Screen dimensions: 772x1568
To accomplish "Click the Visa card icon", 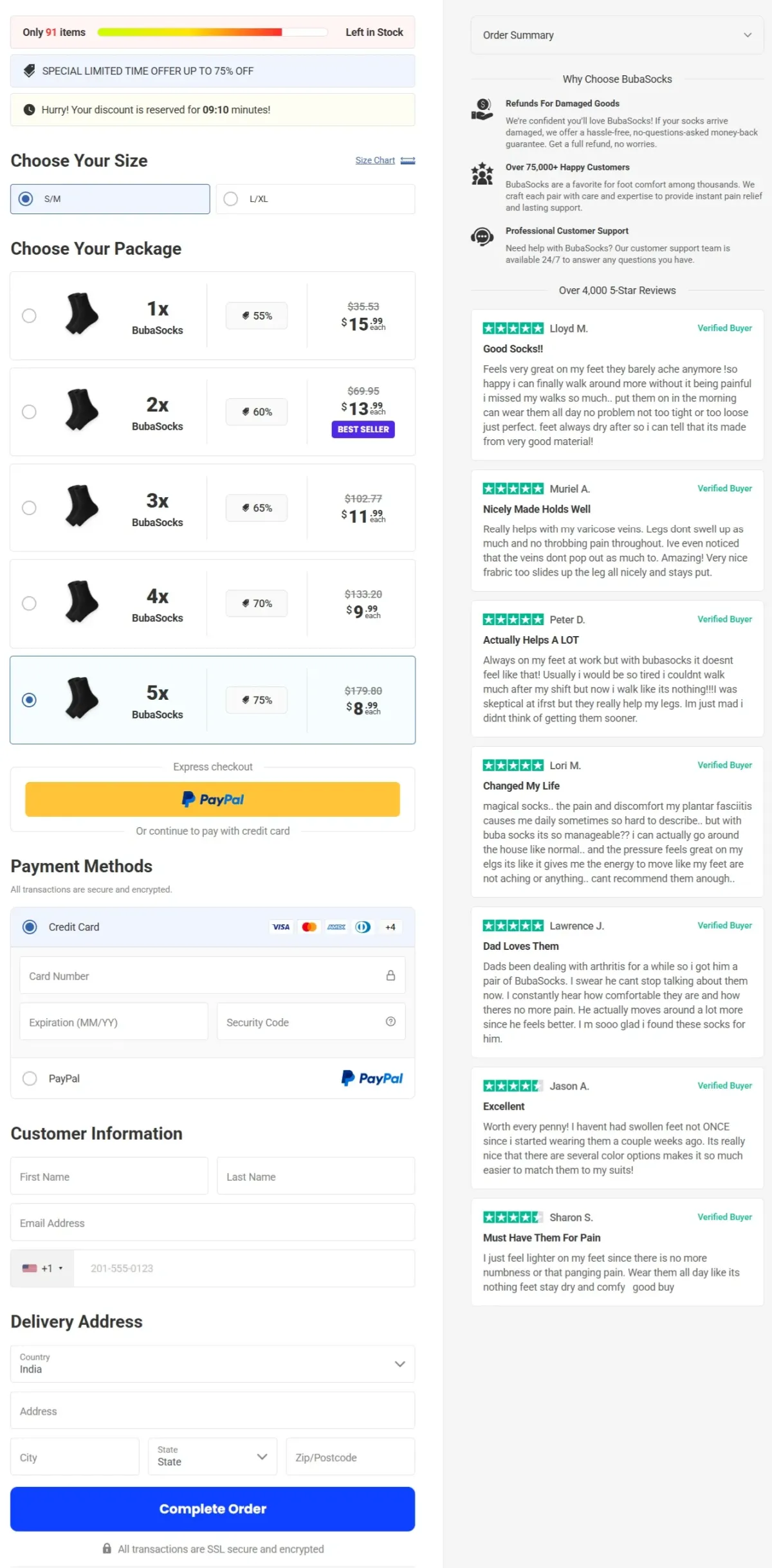I will point(280,927).
